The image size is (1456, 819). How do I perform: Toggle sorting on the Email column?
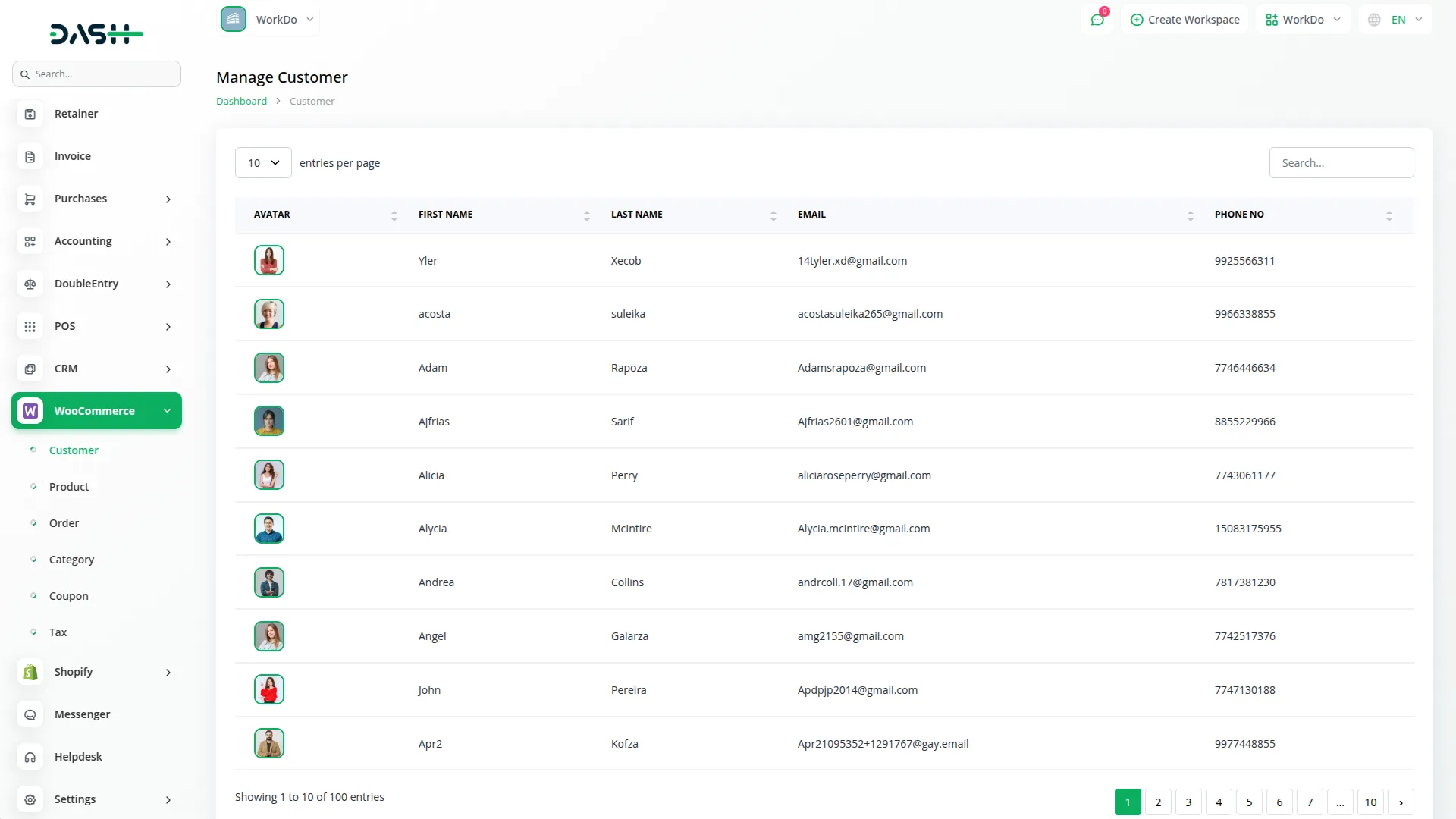[1188, 215]
